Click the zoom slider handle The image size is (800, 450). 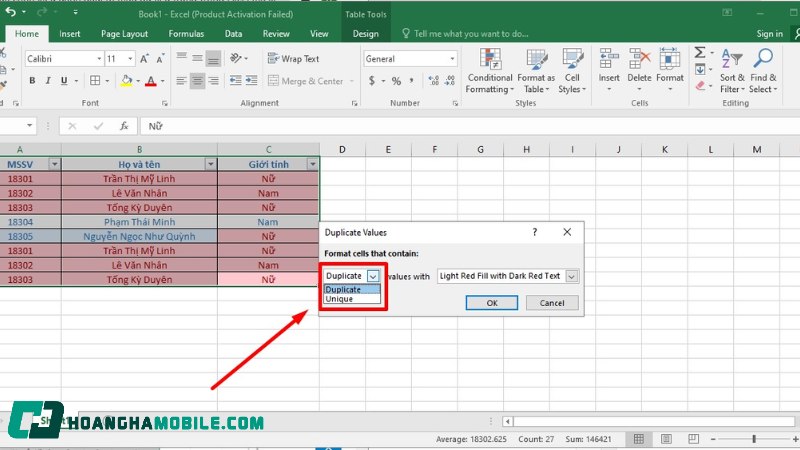754,439
